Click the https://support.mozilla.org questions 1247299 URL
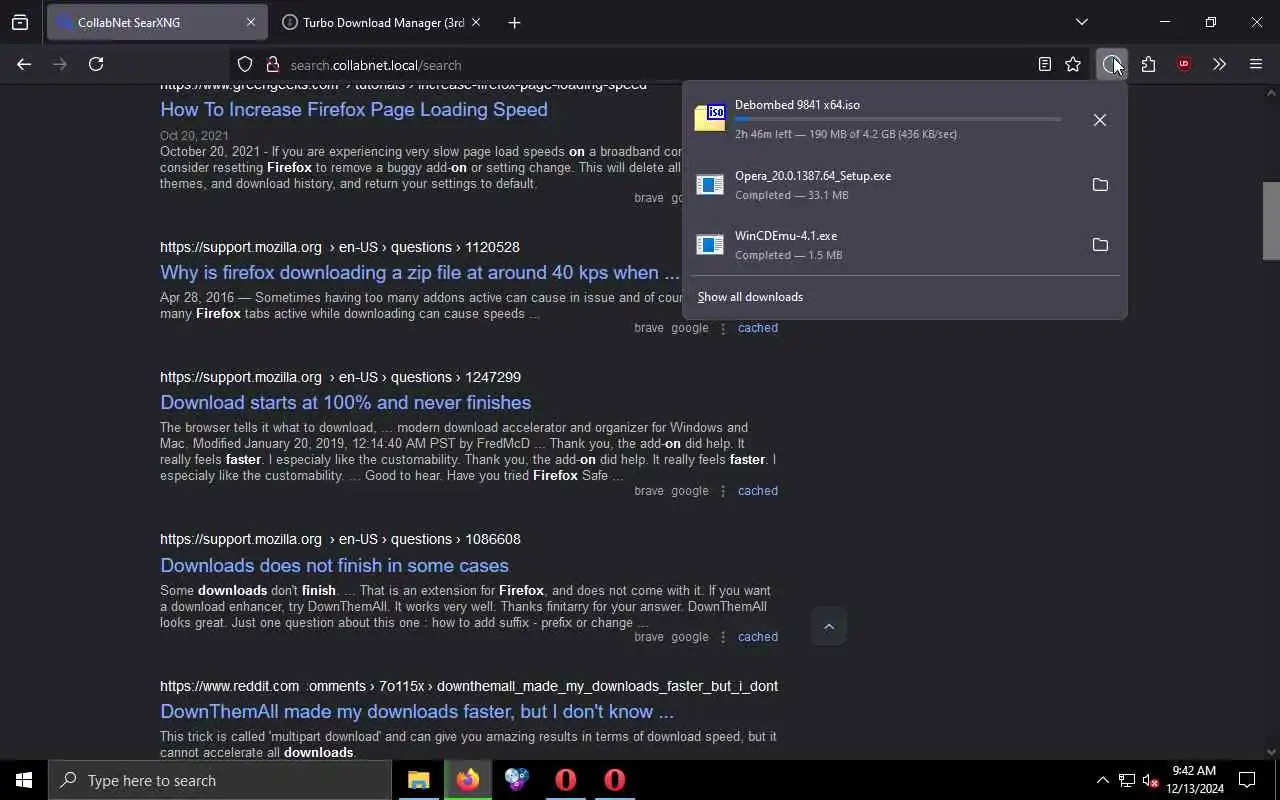Screen dimensions: 1280x800 point(340,377)
